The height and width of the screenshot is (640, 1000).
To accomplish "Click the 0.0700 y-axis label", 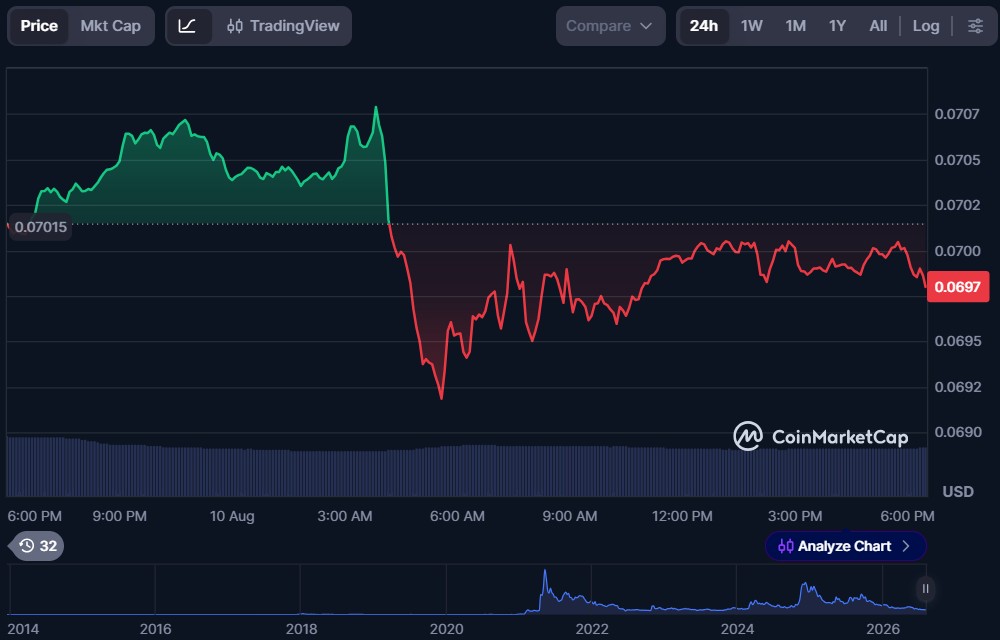I will point(957,251).
